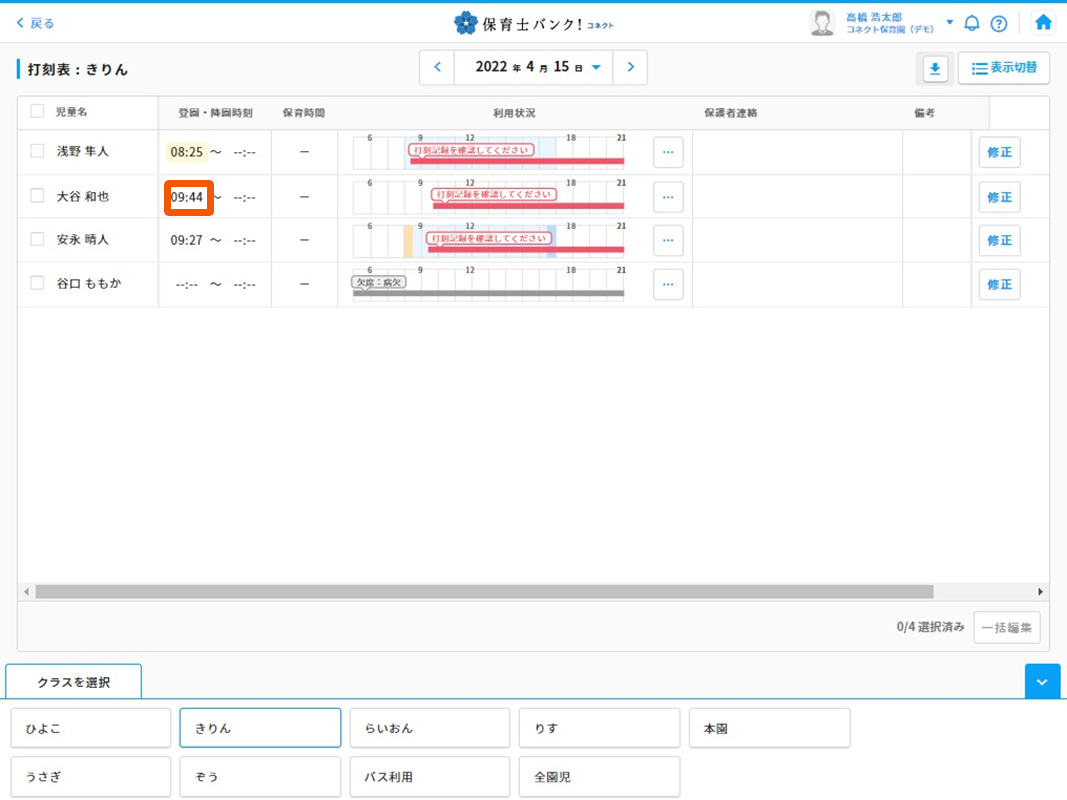Image resolution: width=1067 pixels, height=800 pixels.
Task: Check the checkbox for 浅野 隼人
Action: click(37, 151)
